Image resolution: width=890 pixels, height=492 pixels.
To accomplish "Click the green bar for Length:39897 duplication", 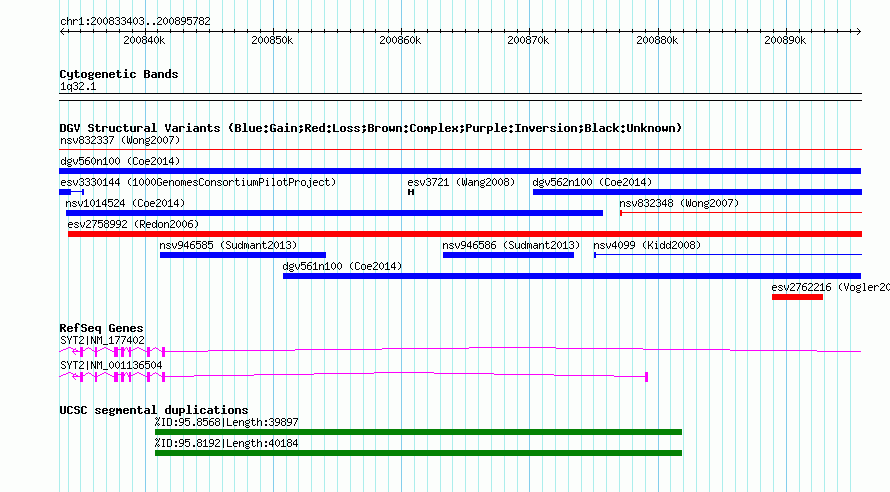I will 418,432.
